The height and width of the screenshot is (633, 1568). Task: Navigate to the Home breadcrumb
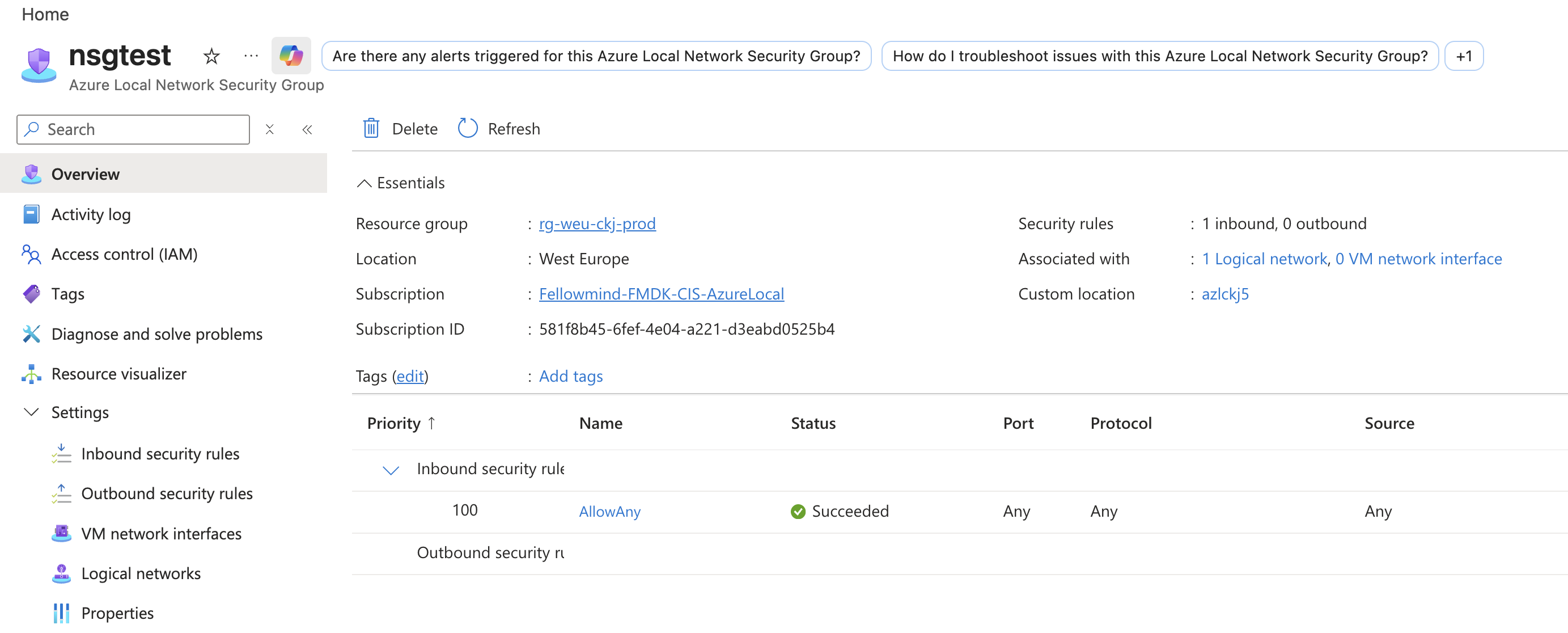click(x=45, y=14)
